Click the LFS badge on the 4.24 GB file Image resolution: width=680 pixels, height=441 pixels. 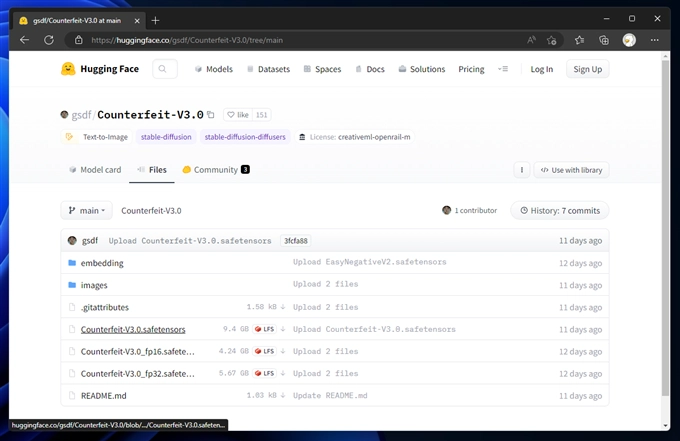point(265,351)
